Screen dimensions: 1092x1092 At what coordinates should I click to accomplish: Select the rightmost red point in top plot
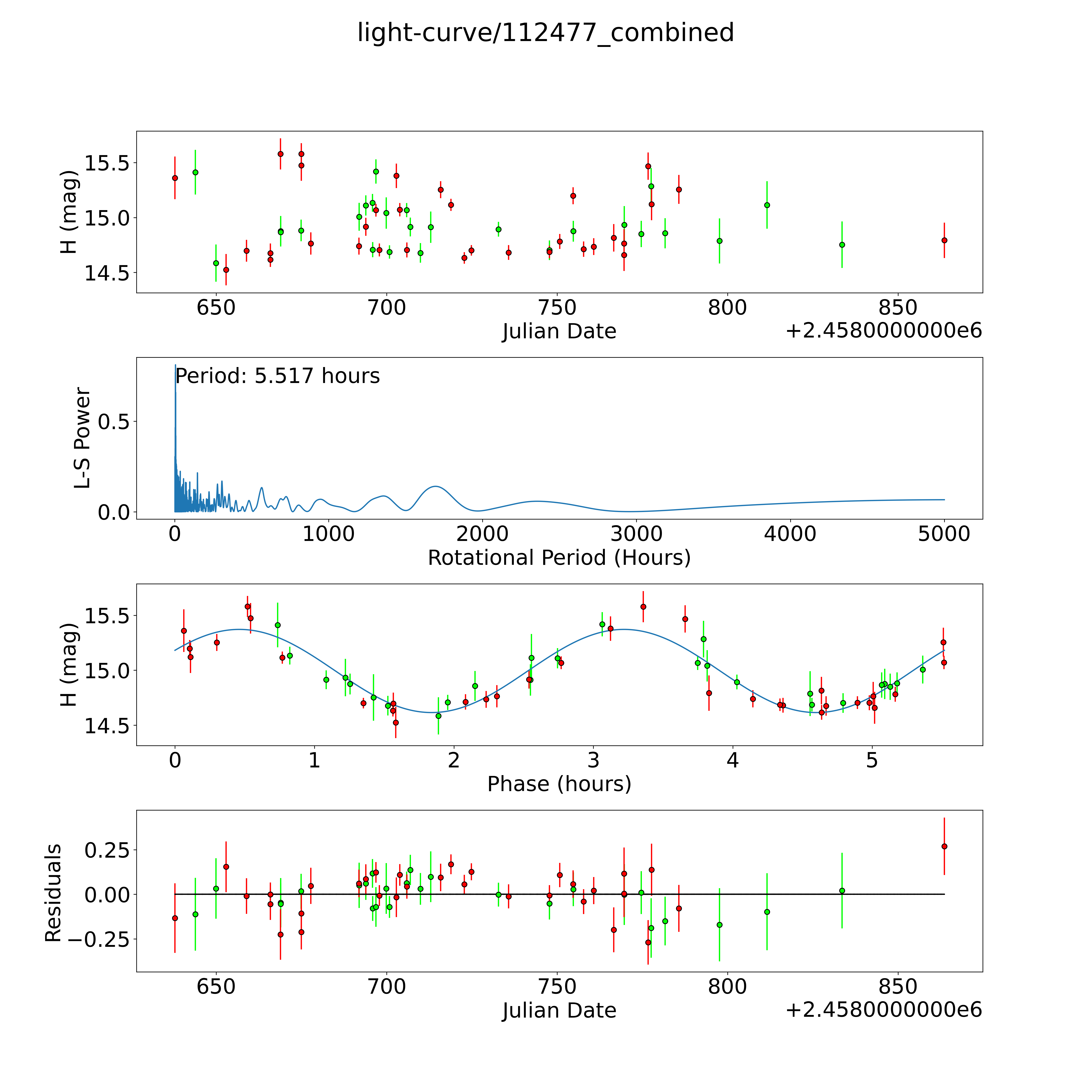pyautogui.click(x=944, y=240)
